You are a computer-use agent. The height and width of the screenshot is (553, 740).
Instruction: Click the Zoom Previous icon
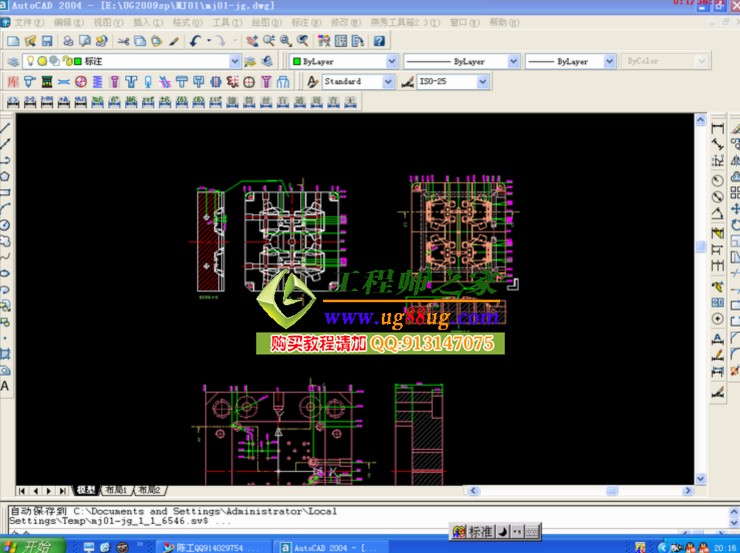303,41
